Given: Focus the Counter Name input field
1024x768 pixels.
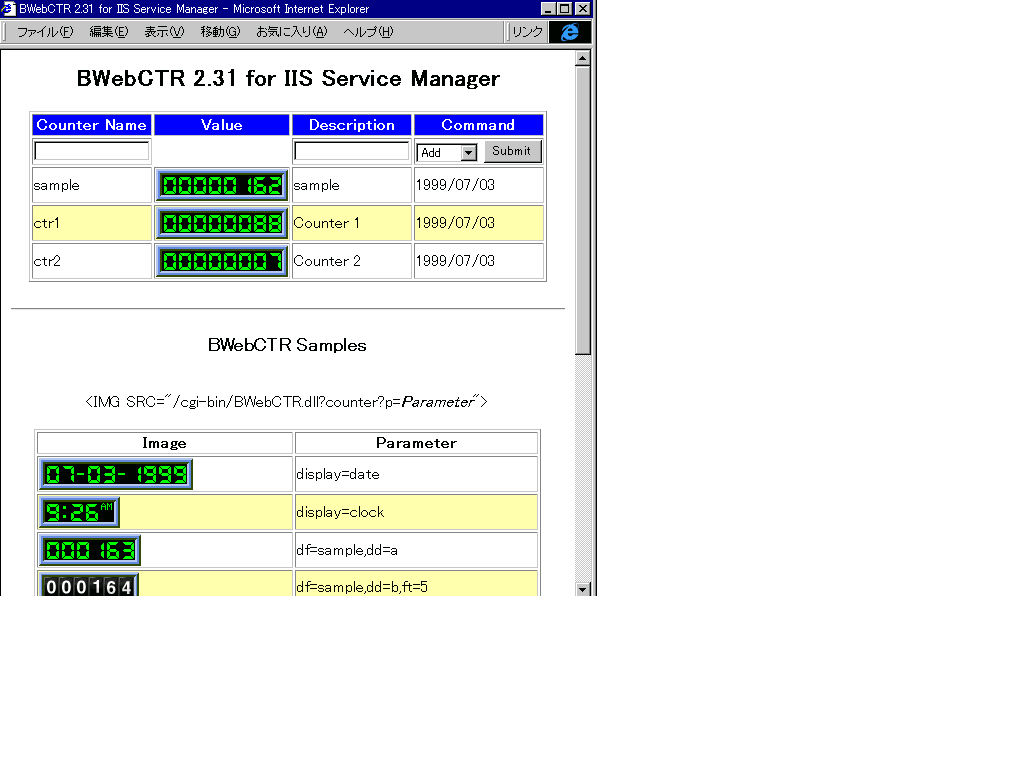Looking at the screenshot, I should [91, 151].
